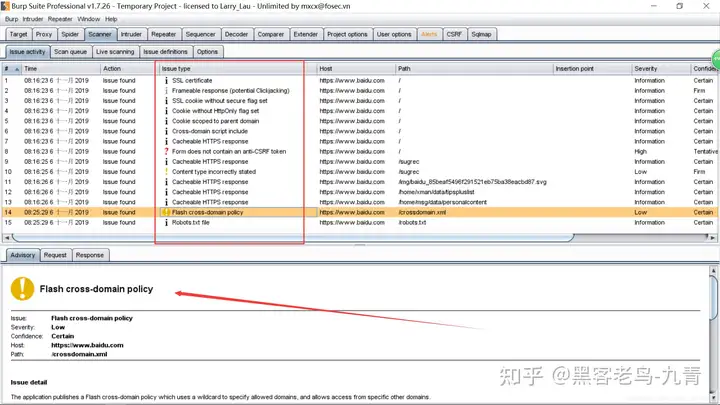
Task: Open the Burp menu
Action: click(11, 19)
